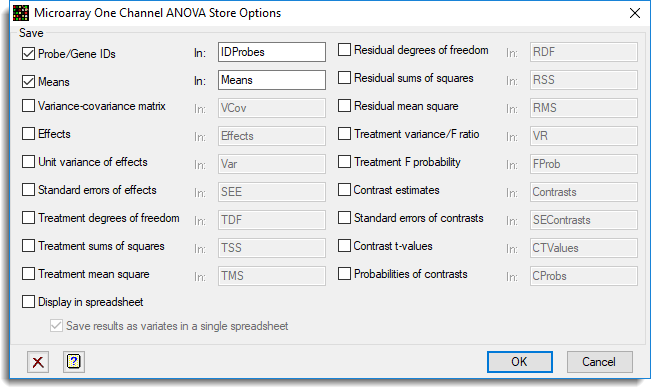
Task: Enable Display in spreadsheet option
Action: click(x=28, y=302)
